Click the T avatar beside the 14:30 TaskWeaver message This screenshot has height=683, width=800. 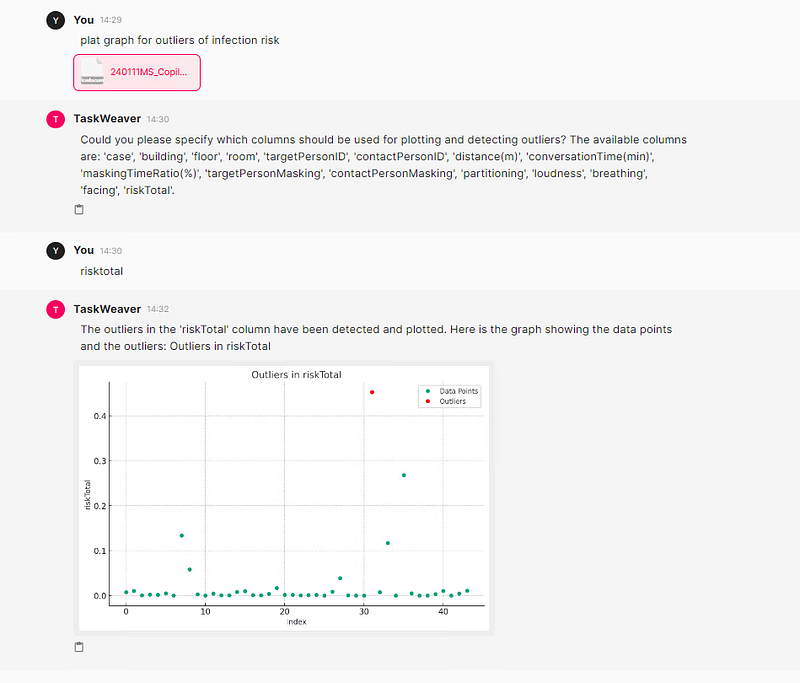click(56, 119)
